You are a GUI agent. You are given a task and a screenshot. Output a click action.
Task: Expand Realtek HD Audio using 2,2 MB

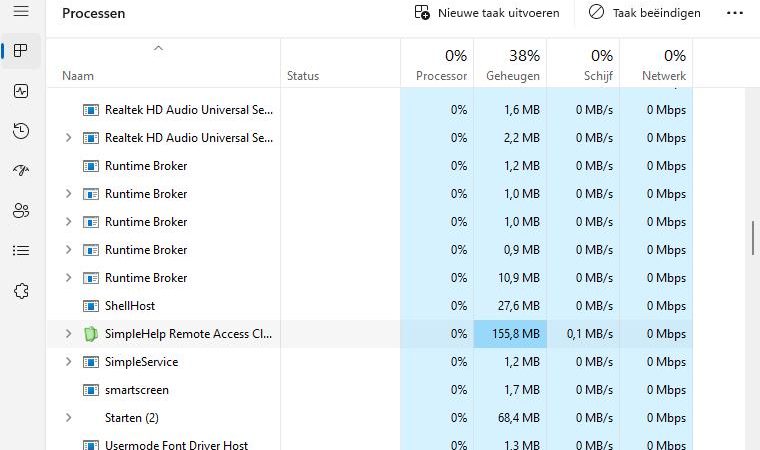68,138
